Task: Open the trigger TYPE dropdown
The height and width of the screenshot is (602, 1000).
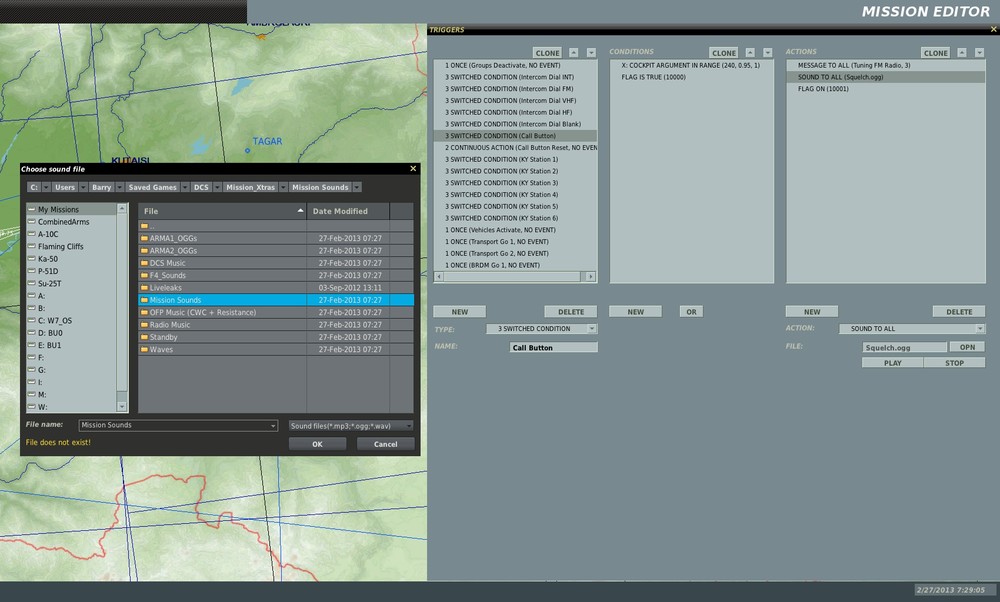Action: click(x=592, y=329)
